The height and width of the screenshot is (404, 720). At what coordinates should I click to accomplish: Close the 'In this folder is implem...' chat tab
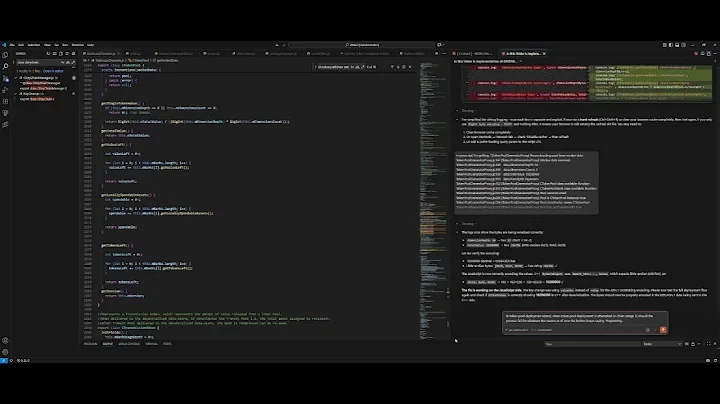544,54
